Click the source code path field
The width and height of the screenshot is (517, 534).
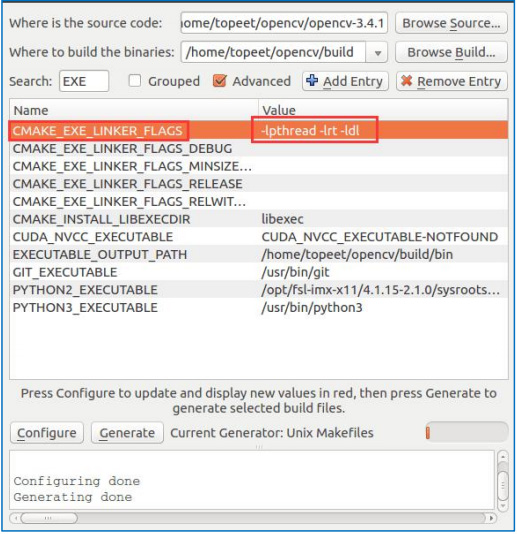284,23
